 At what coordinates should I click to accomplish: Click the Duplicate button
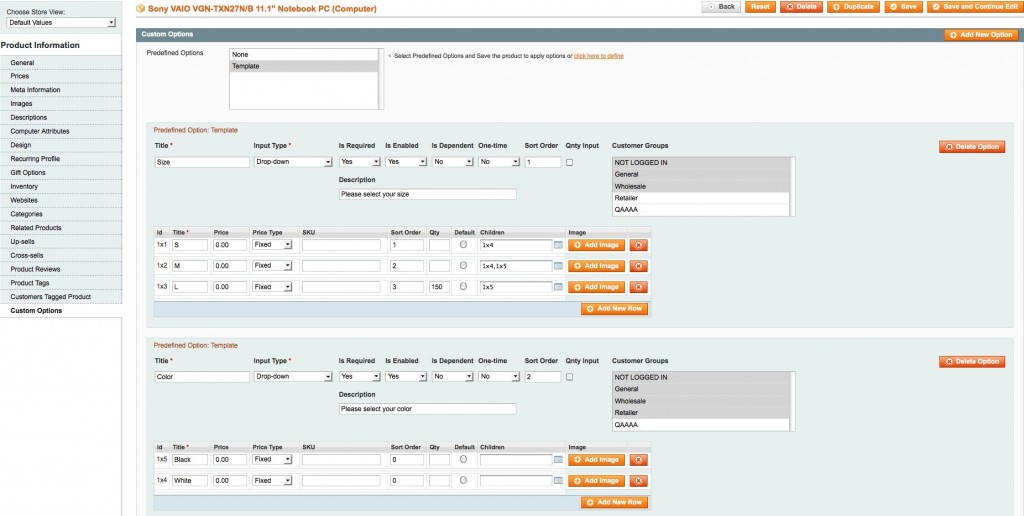(x=853, y=7)
